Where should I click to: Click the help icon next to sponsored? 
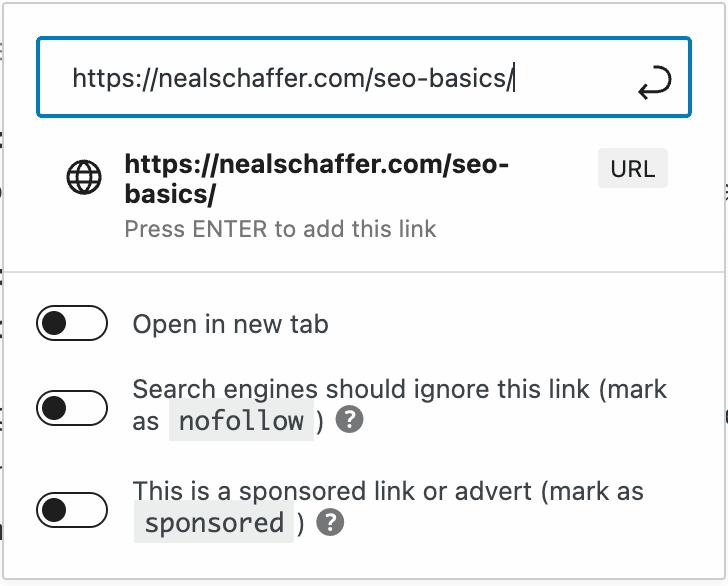click(330, 523)
